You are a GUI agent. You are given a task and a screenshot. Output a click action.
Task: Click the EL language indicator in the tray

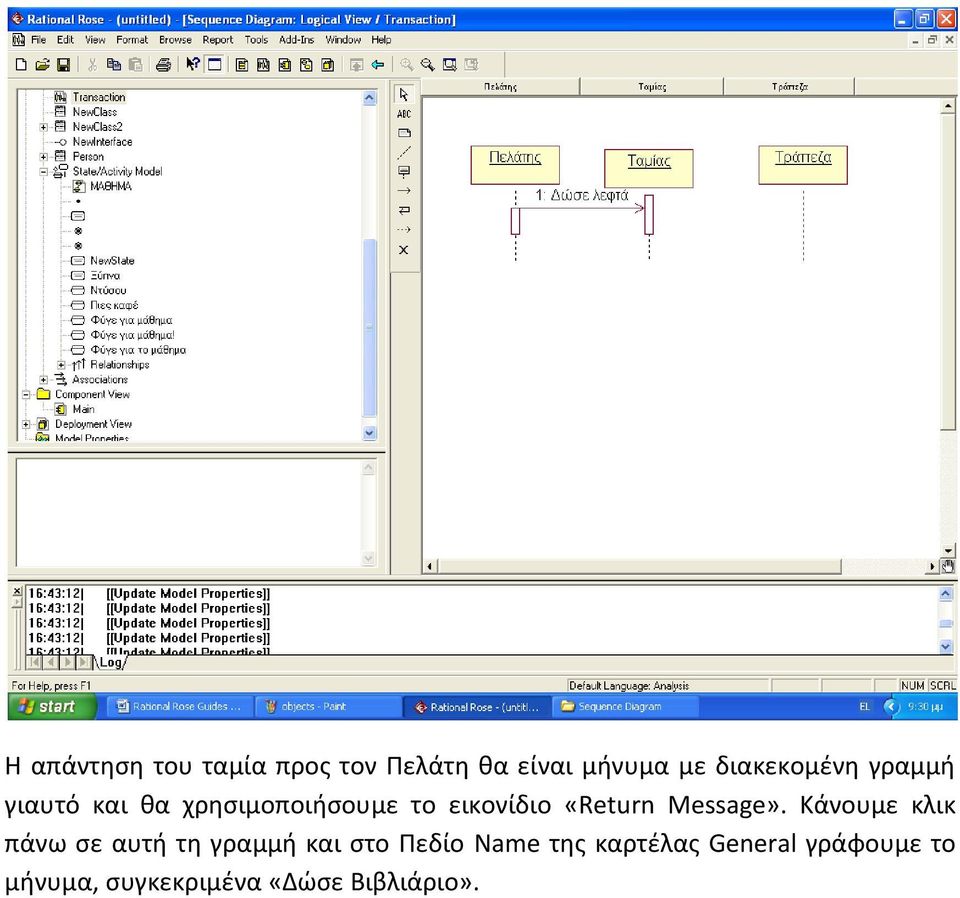pos(864,707)
